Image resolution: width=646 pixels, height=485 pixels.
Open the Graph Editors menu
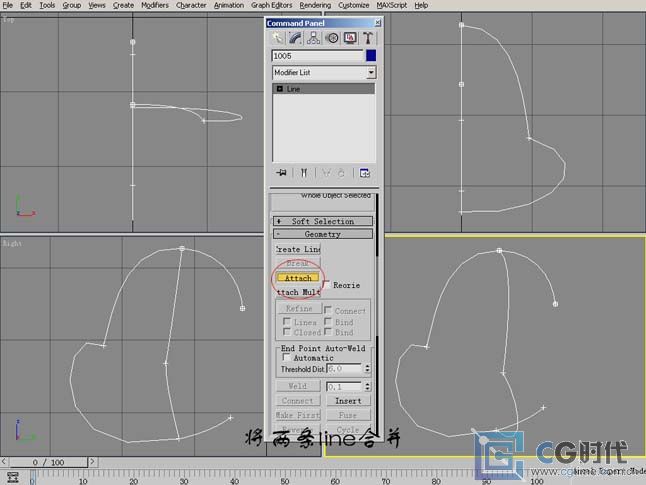tap(272, 5)
